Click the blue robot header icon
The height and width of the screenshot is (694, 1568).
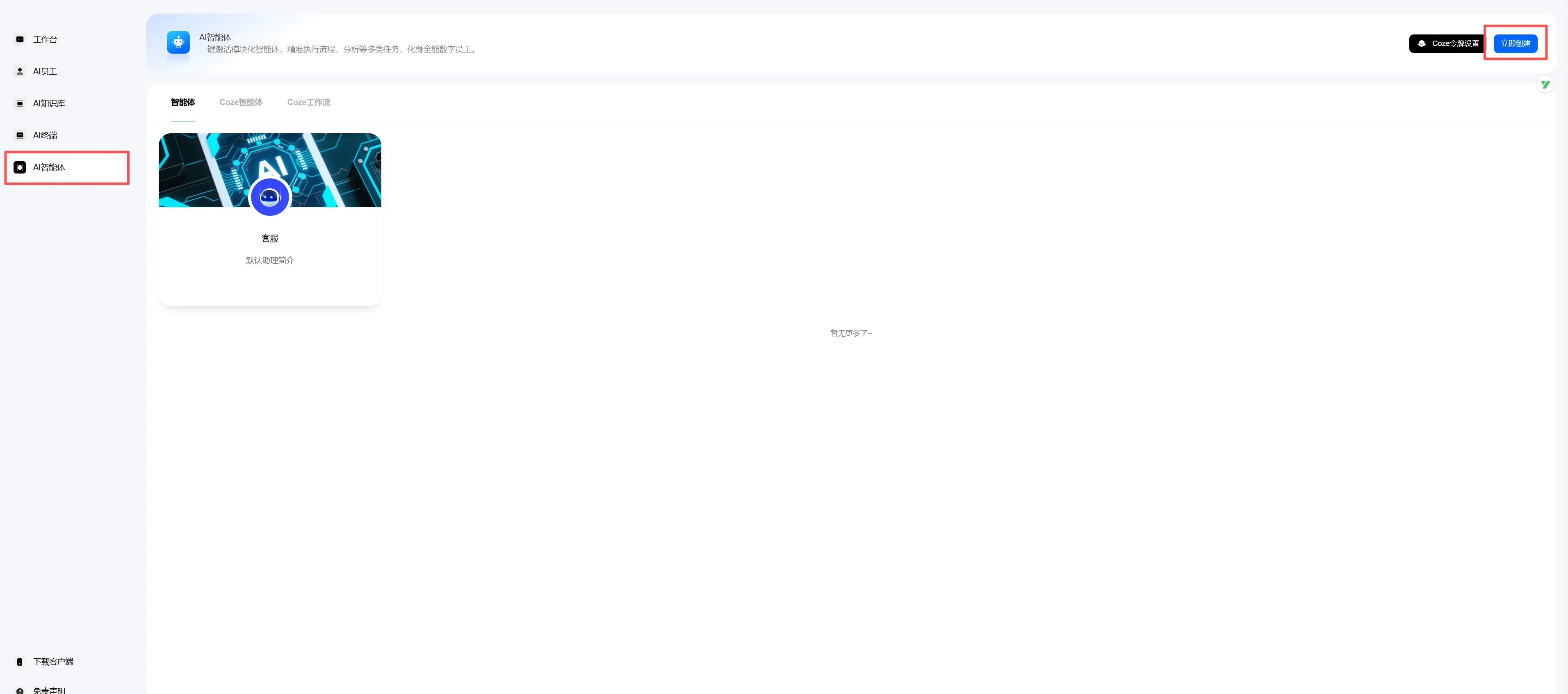point(178,43)
